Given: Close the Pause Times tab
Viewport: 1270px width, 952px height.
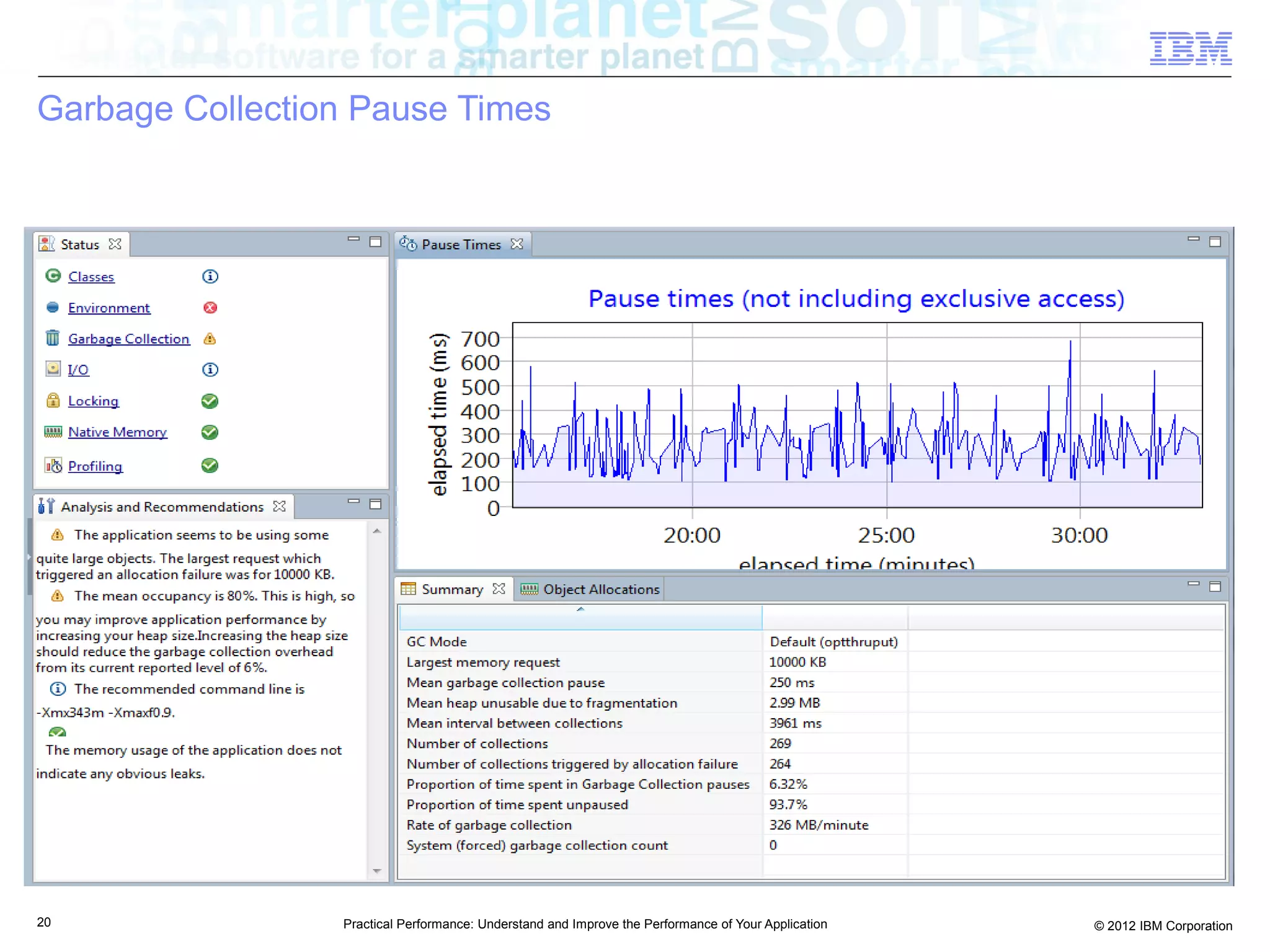Looking at the screenshot, I should coord(517,244).
